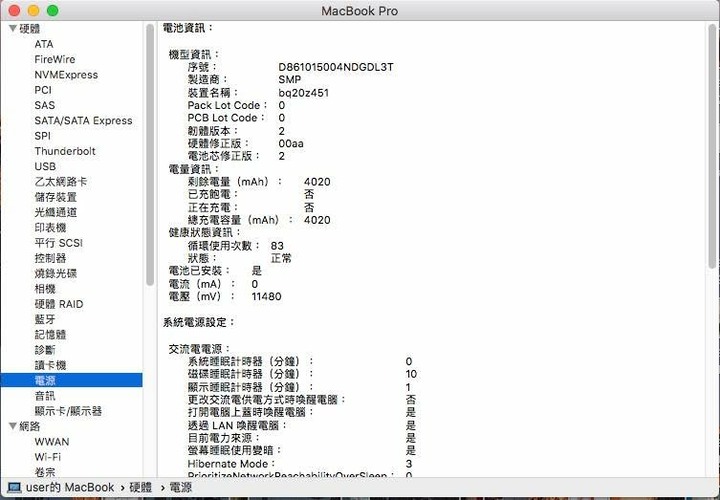Click the computer icon in path bar
The width and height of the screenshot is (720, 500).
coord(14,488)
